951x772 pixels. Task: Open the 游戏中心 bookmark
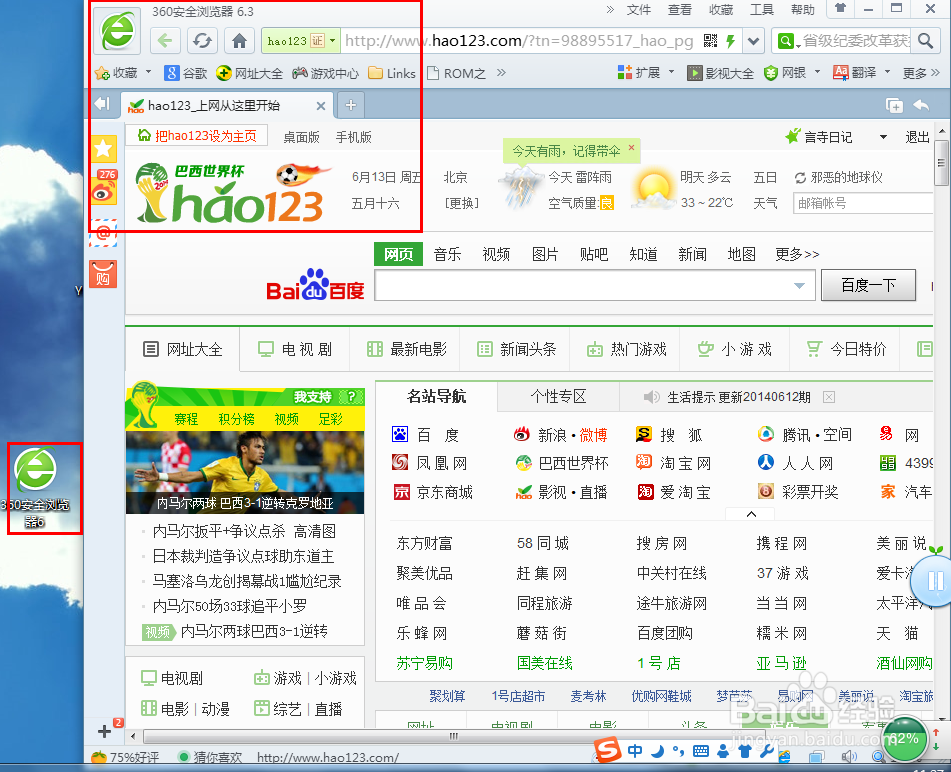326,73
